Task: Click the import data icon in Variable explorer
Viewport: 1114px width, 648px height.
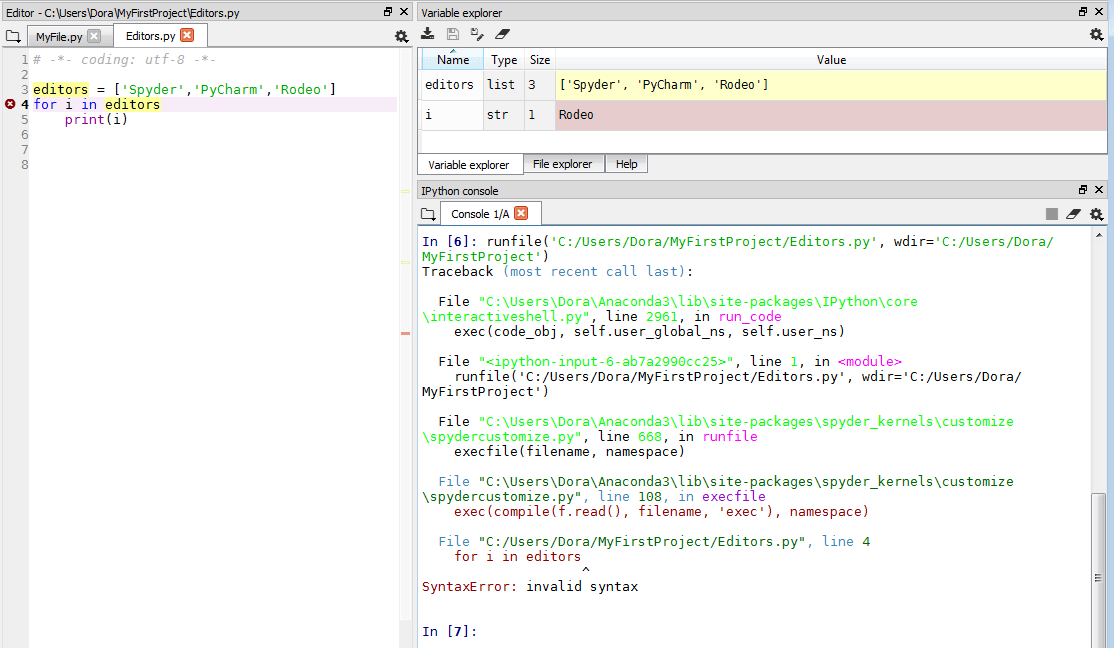Action: pyautogui.click(x=428, y=35)
